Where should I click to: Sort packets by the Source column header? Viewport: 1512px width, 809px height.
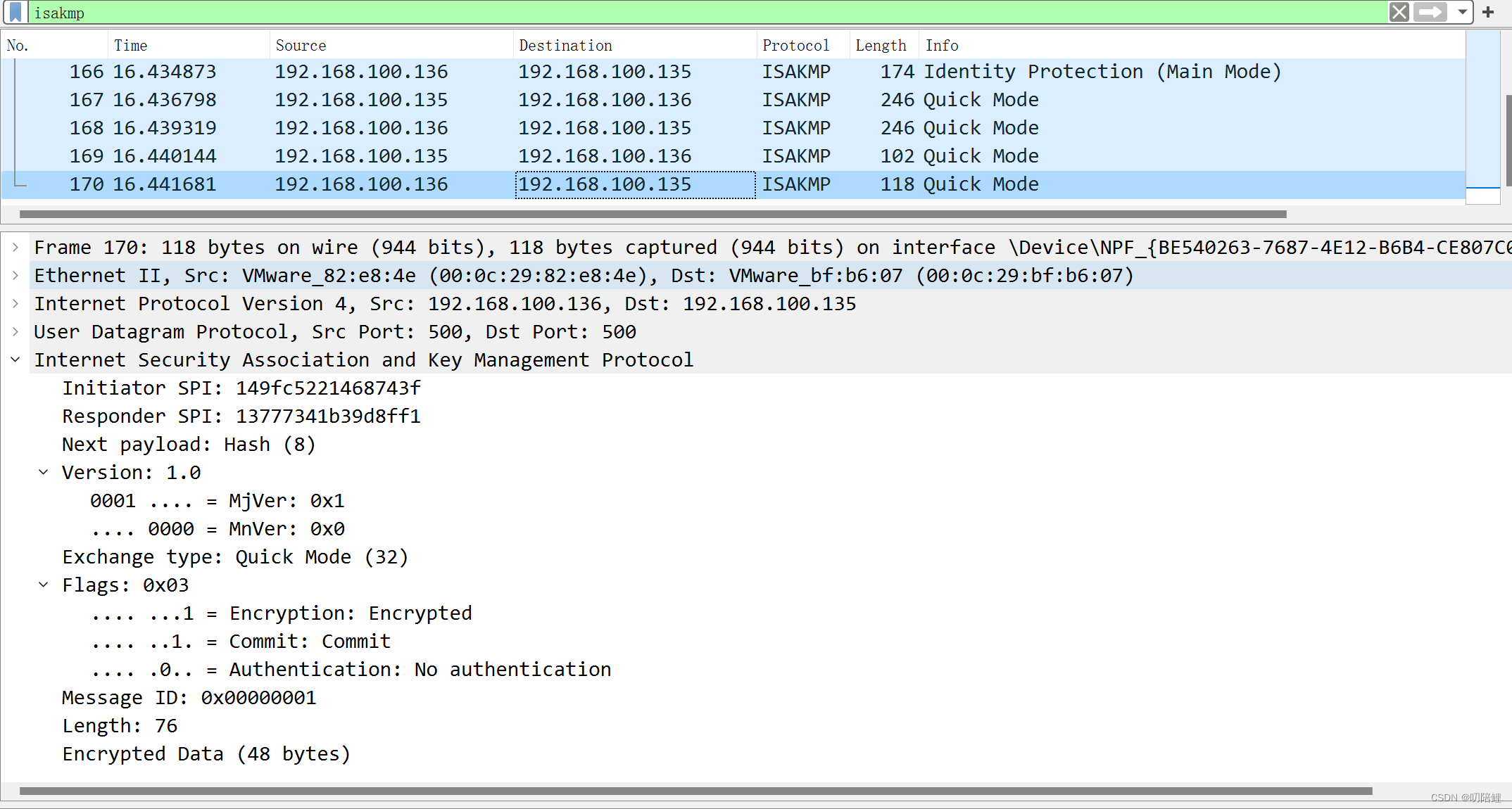(391, 46)
